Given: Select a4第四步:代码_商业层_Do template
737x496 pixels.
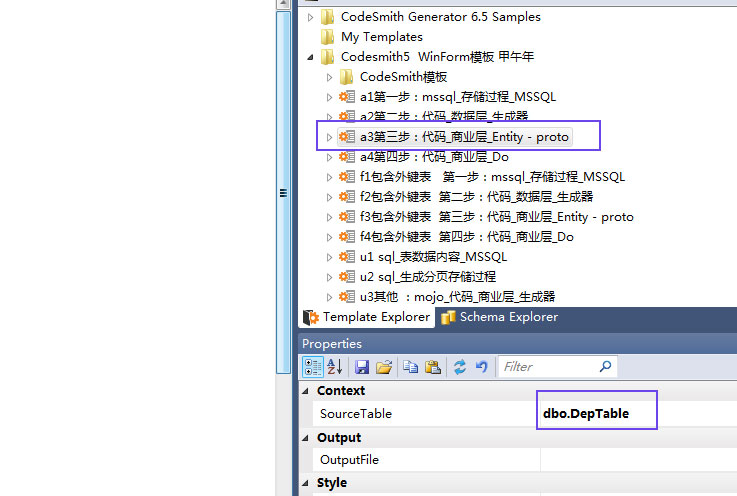Looking at the screenshot, I should [434, 157].
